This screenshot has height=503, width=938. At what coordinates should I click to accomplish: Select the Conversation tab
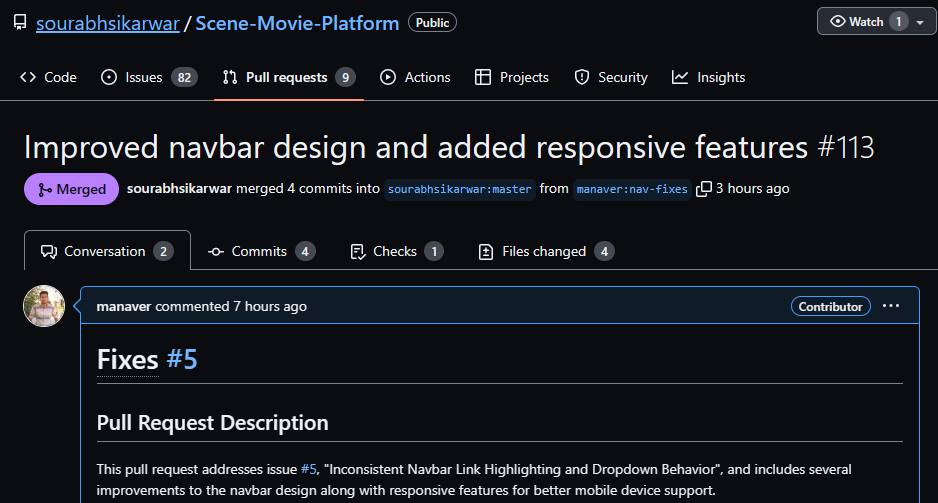point(107,251)
